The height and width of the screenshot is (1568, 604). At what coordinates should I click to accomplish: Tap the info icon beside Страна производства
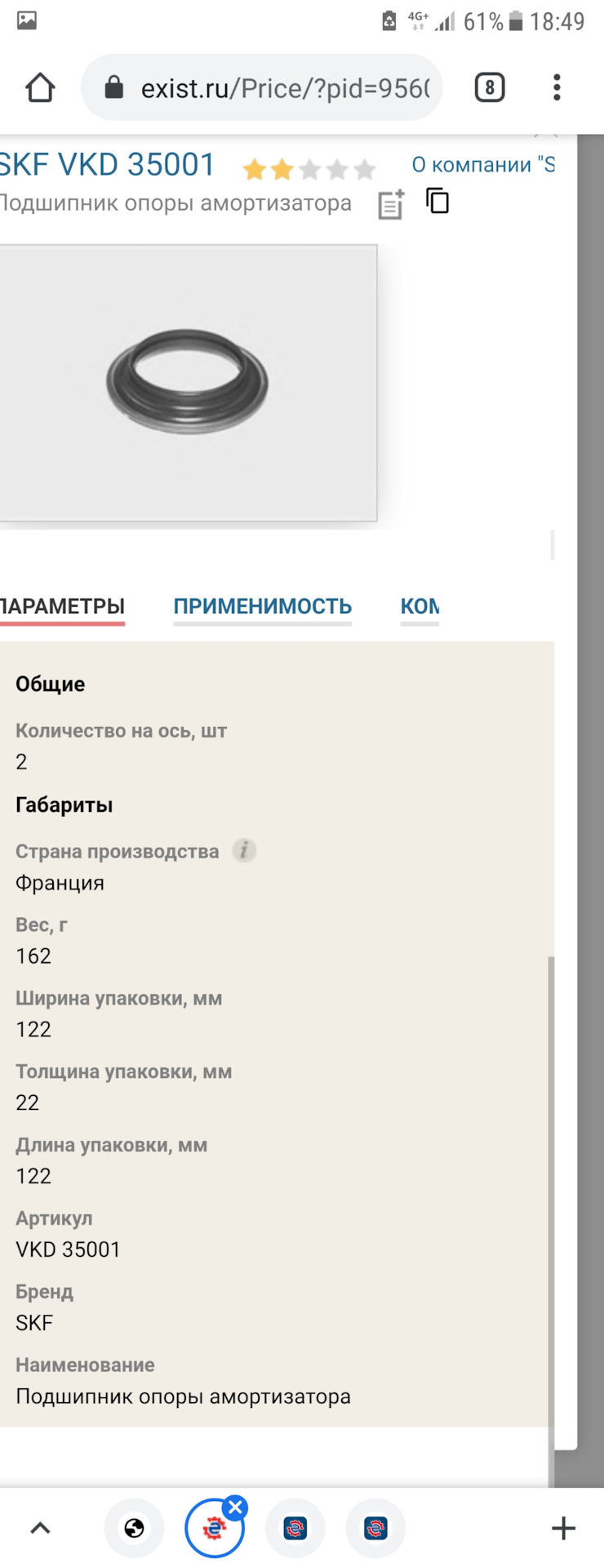pyautogui.click(x=244, y=851)
